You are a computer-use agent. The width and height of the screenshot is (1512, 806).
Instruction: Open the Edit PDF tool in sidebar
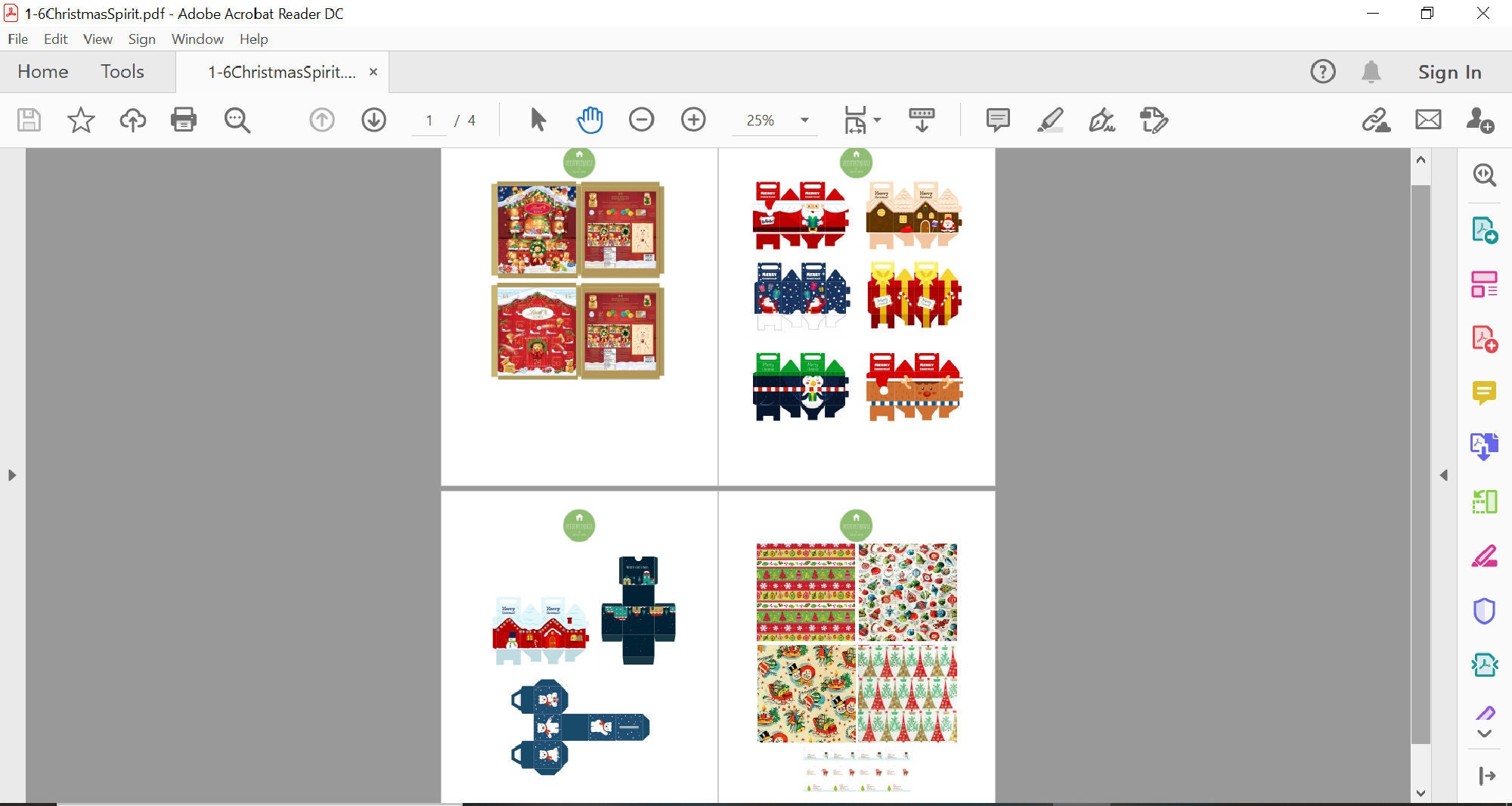(x=1484, y=284)
